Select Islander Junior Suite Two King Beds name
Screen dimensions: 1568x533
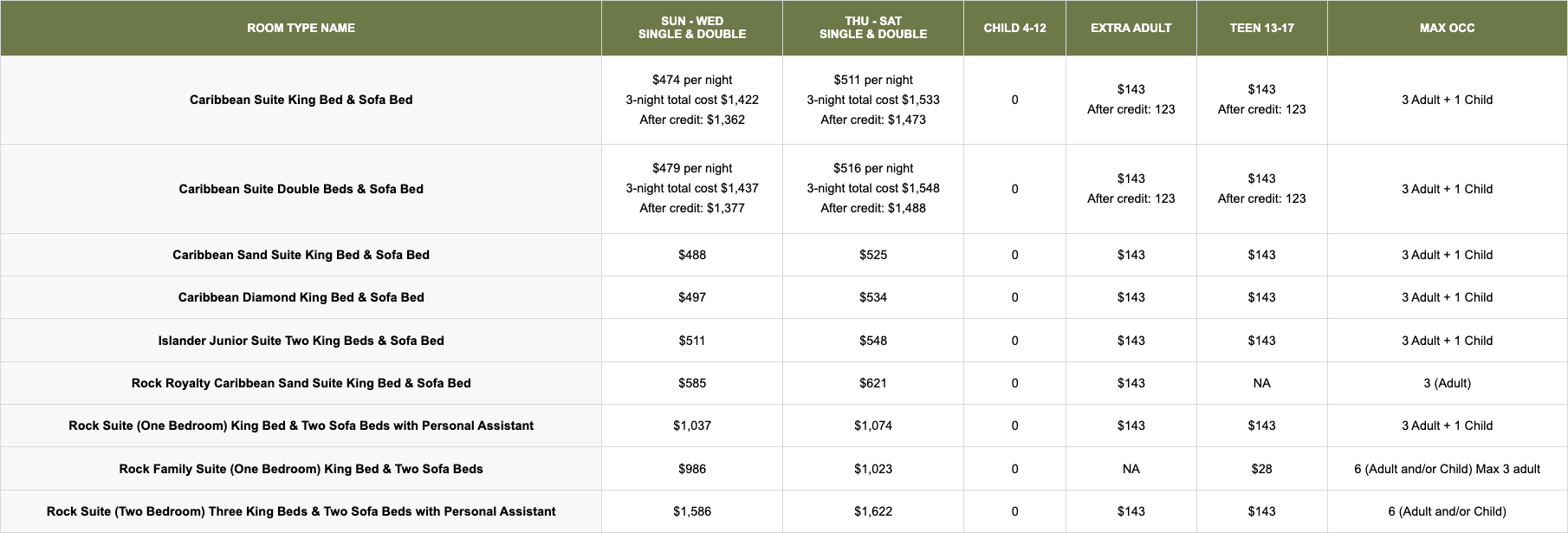click(301, 341)
